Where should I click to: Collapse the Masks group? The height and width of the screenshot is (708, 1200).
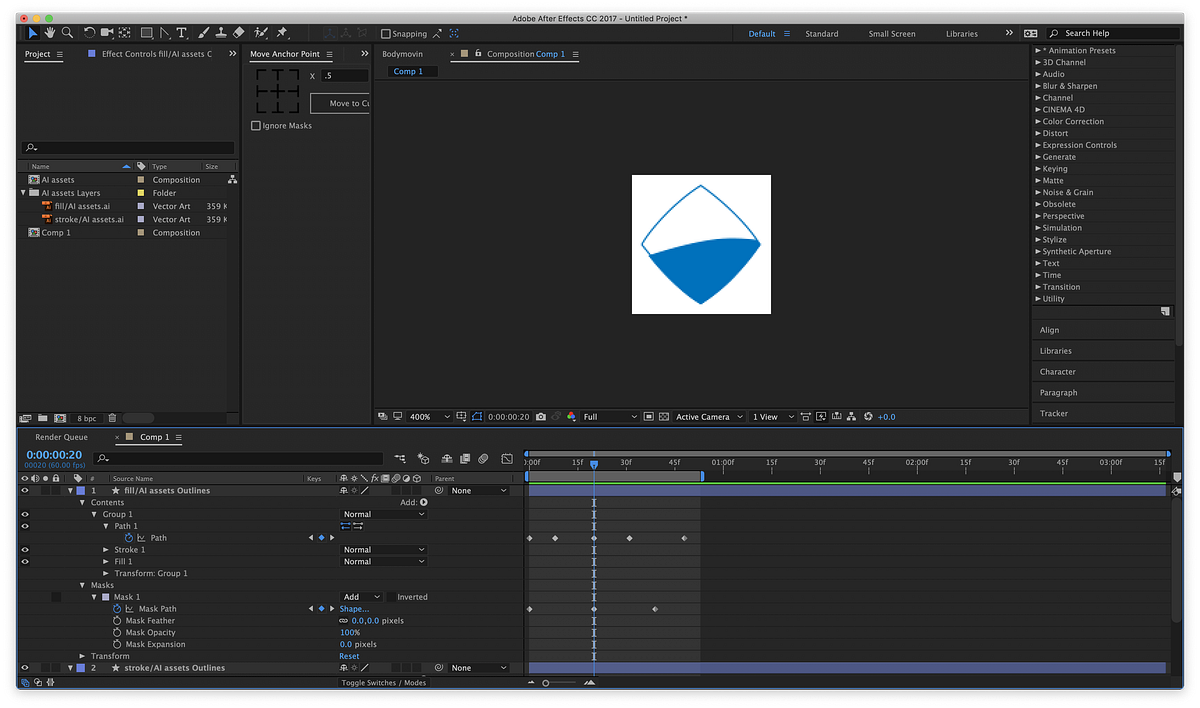83,585
